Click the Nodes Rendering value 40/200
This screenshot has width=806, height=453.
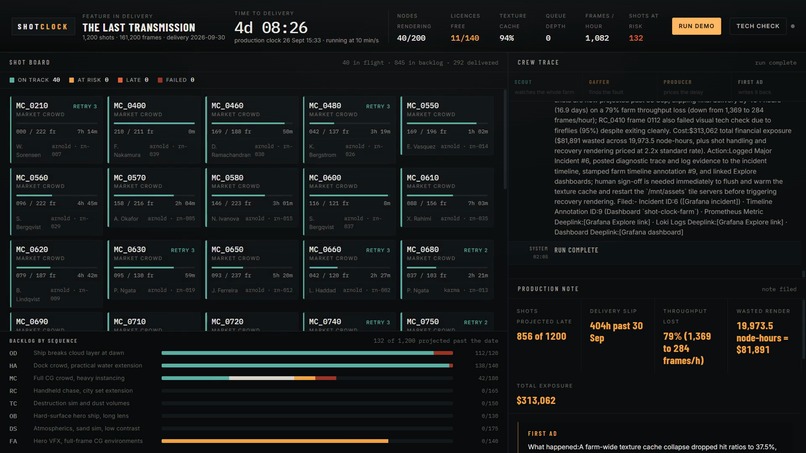pos(411,38)
